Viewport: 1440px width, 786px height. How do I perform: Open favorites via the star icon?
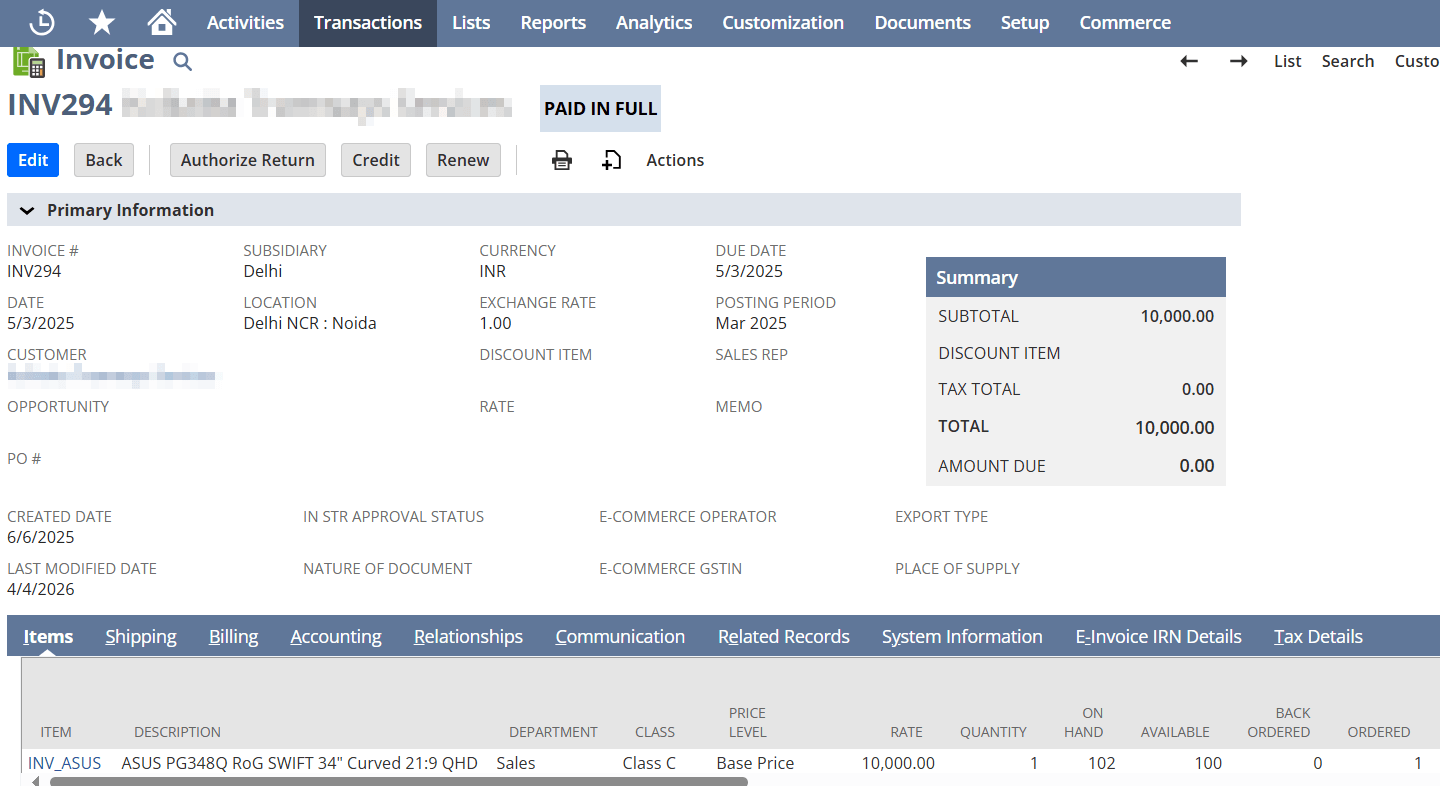(x=101, y=22)
